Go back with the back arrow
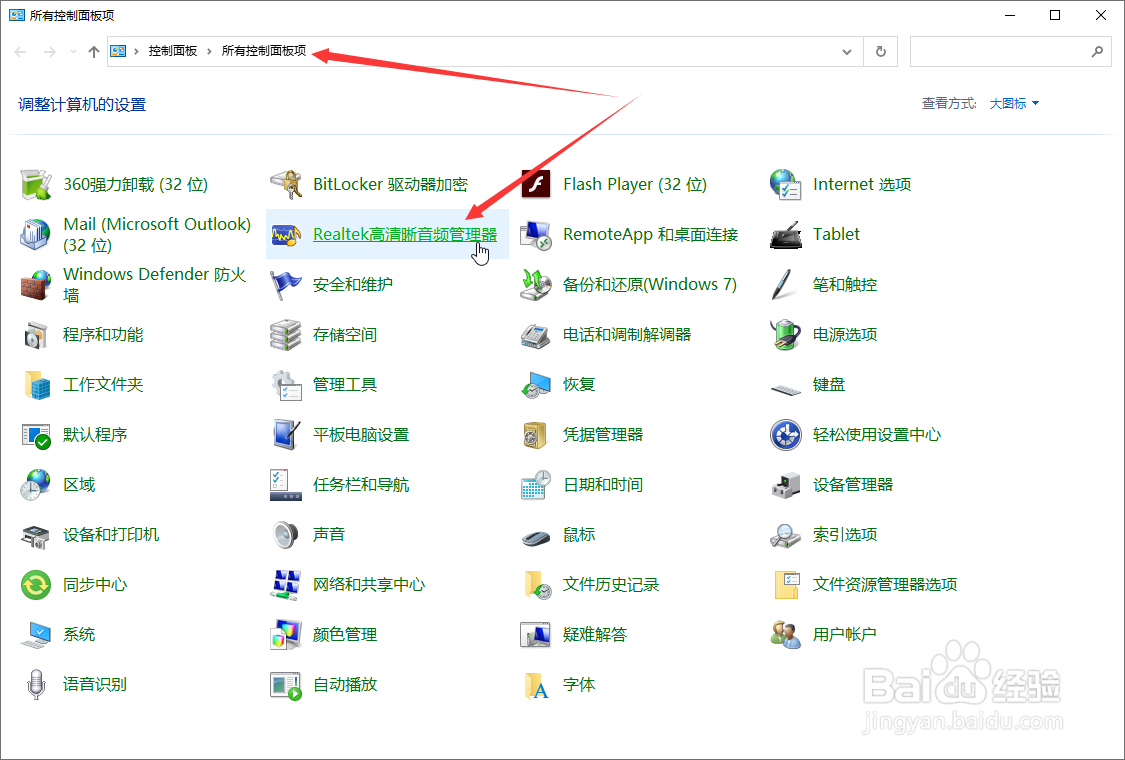Image resolution: width=1125 pixels, height=760 pixels. pos(21,52)
